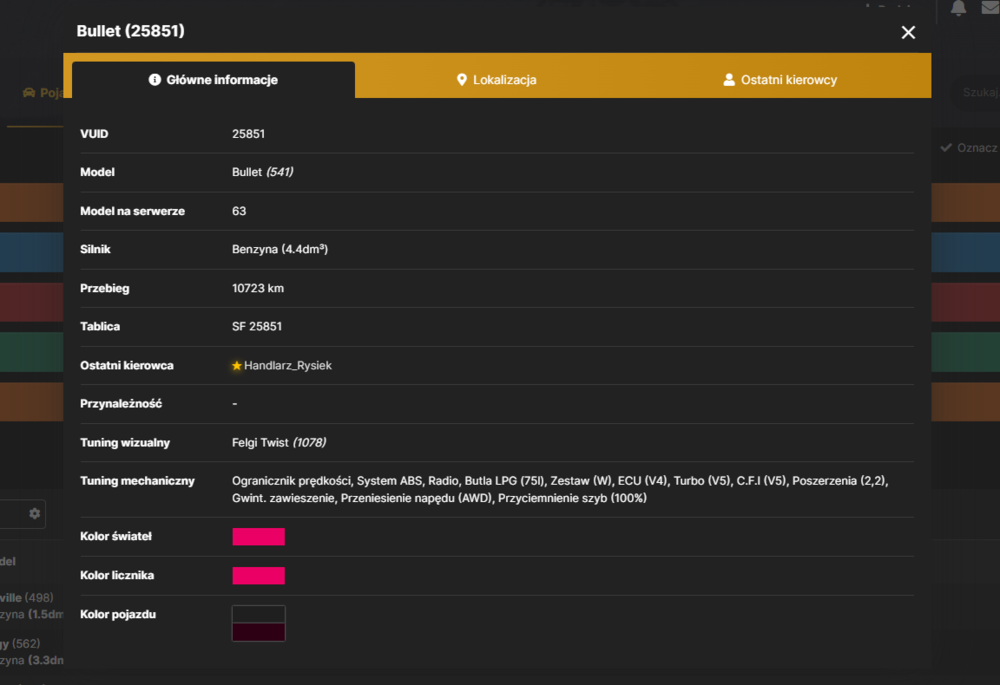Click the Ostatni kierowca label
This screenshot has height=685, width=1000.
tap(127, 365)
